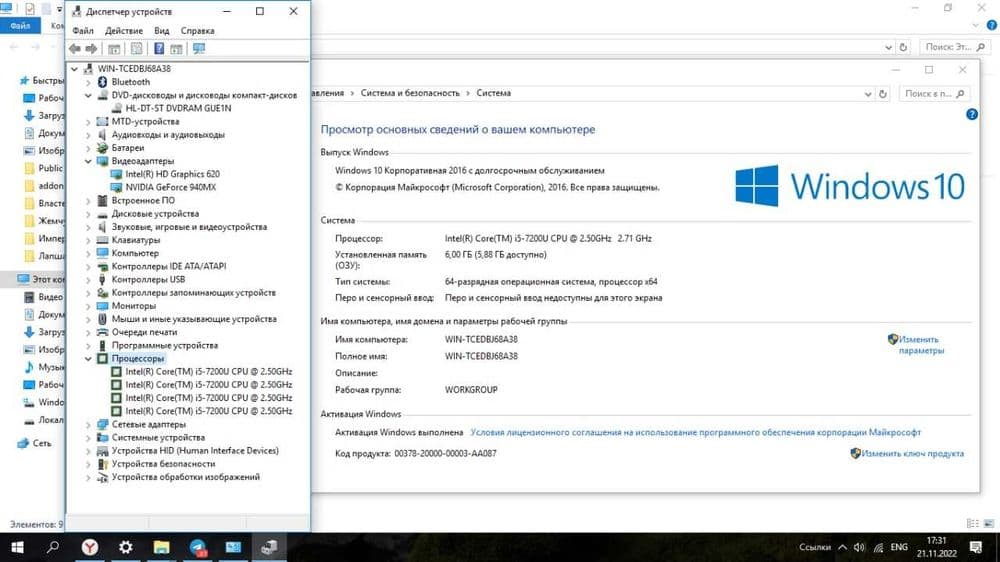Image resolution: width=1000 pixels, height=562 pixels.
Task: Select Дисковые устройства in device tree
Action: (x=155, y=214)
